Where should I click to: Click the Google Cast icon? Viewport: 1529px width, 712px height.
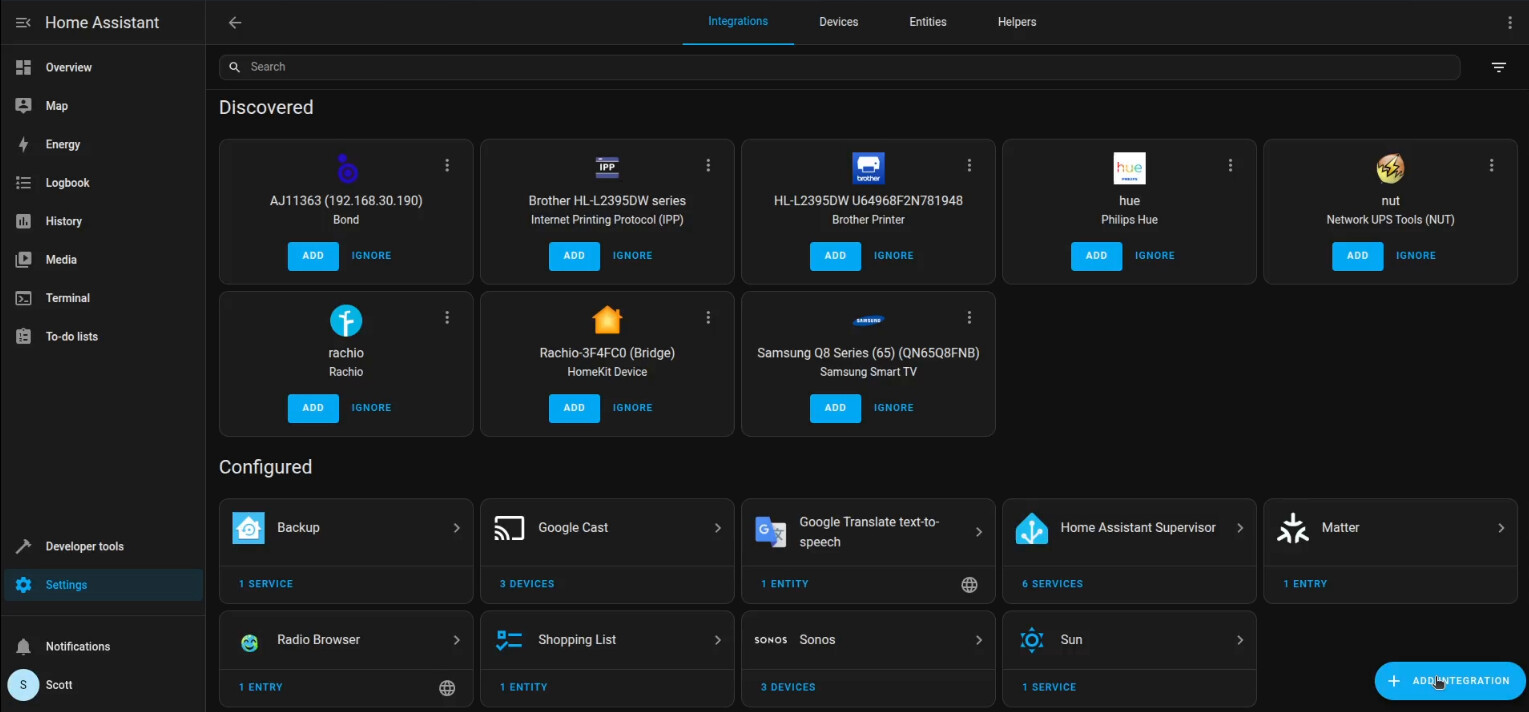[509, 527]
